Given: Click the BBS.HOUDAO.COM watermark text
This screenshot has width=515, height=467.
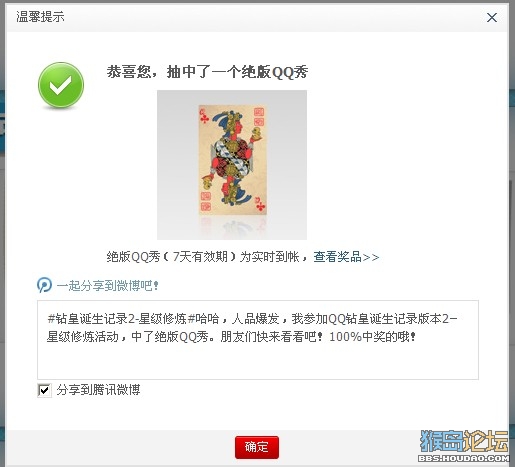Looking at the screenshot, I should coord(464,458).
